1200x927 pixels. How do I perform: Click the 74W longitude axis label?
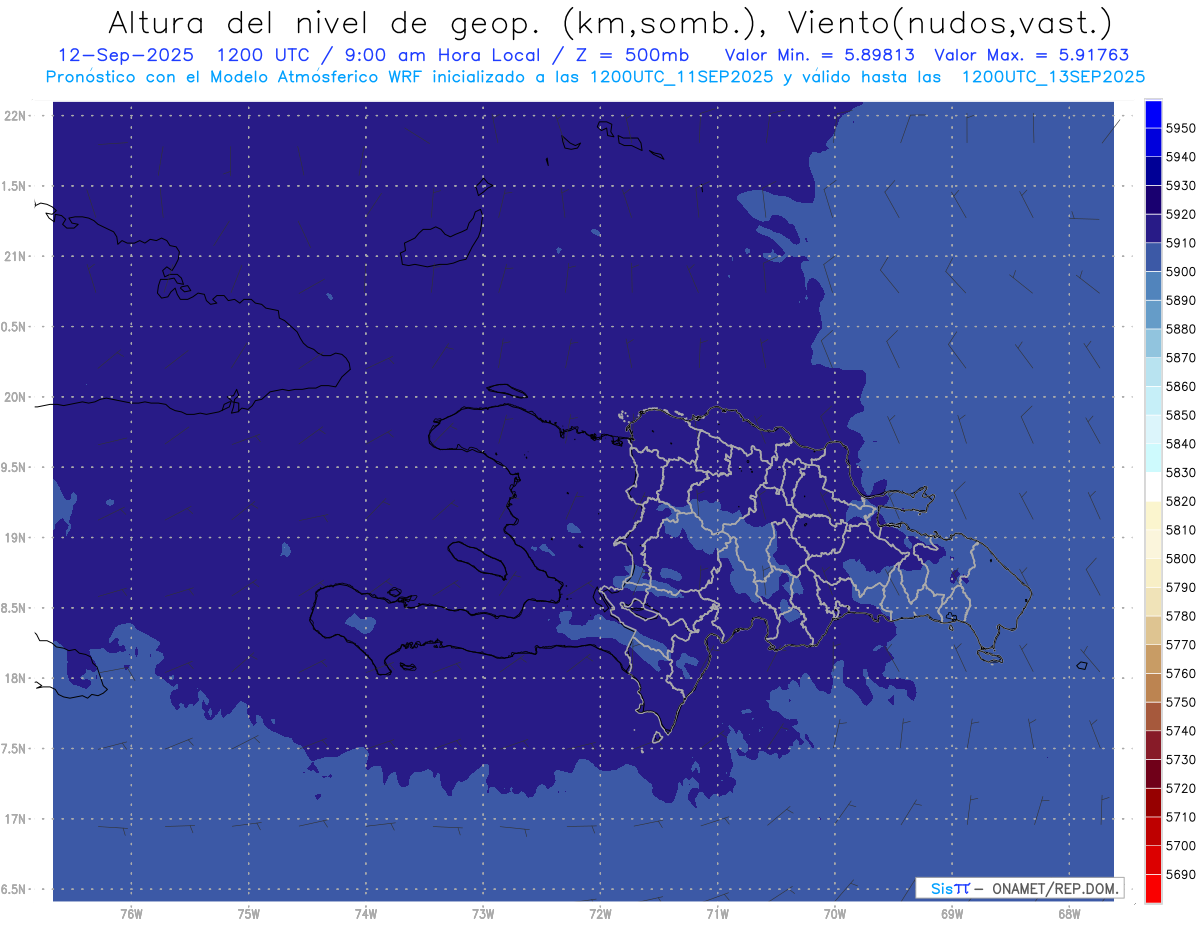365,913
